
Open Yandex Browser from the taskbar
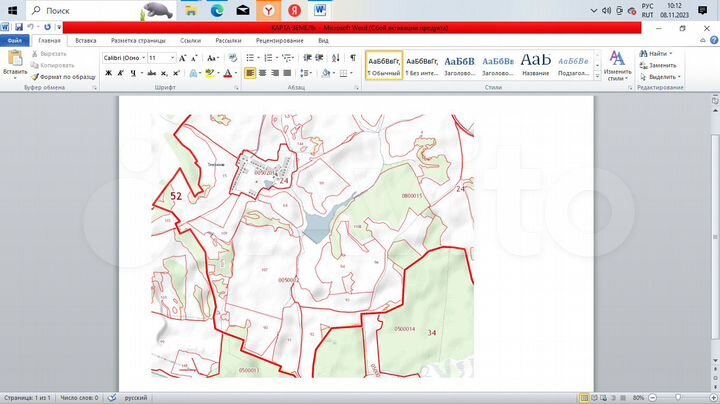(x=269, y=11)
